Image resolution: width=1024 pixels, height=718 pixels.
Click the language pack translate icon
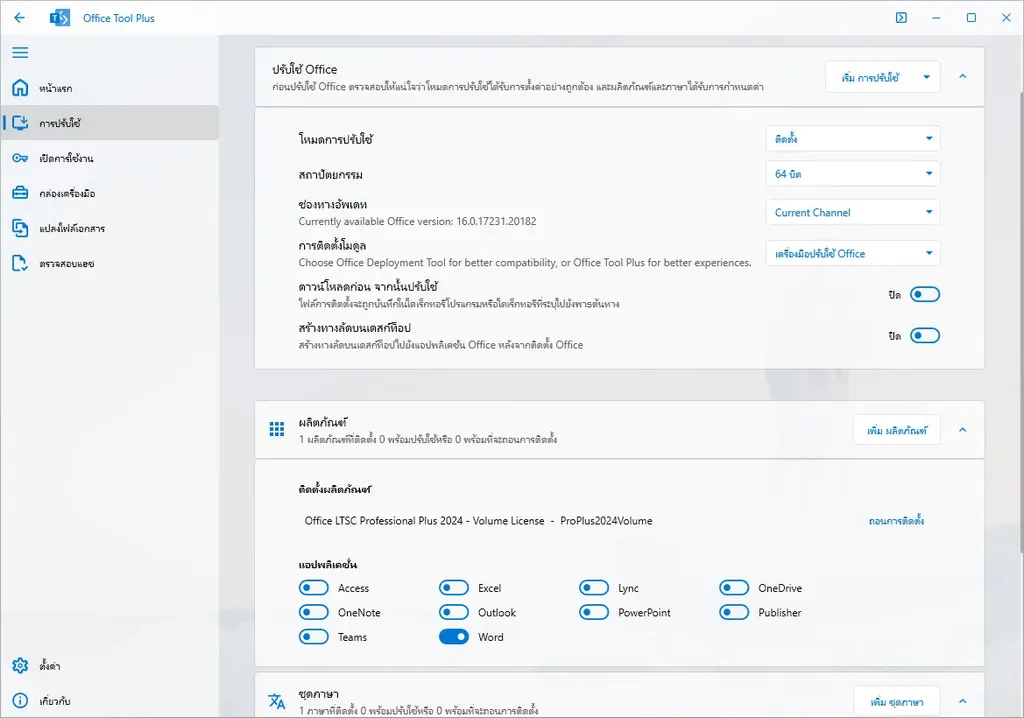click(x=277, y=701)
